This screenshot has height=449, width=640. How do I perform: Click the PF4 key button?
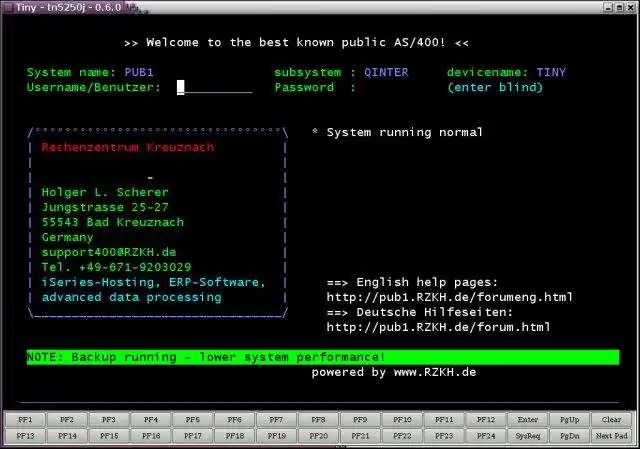tap(151, 420)
